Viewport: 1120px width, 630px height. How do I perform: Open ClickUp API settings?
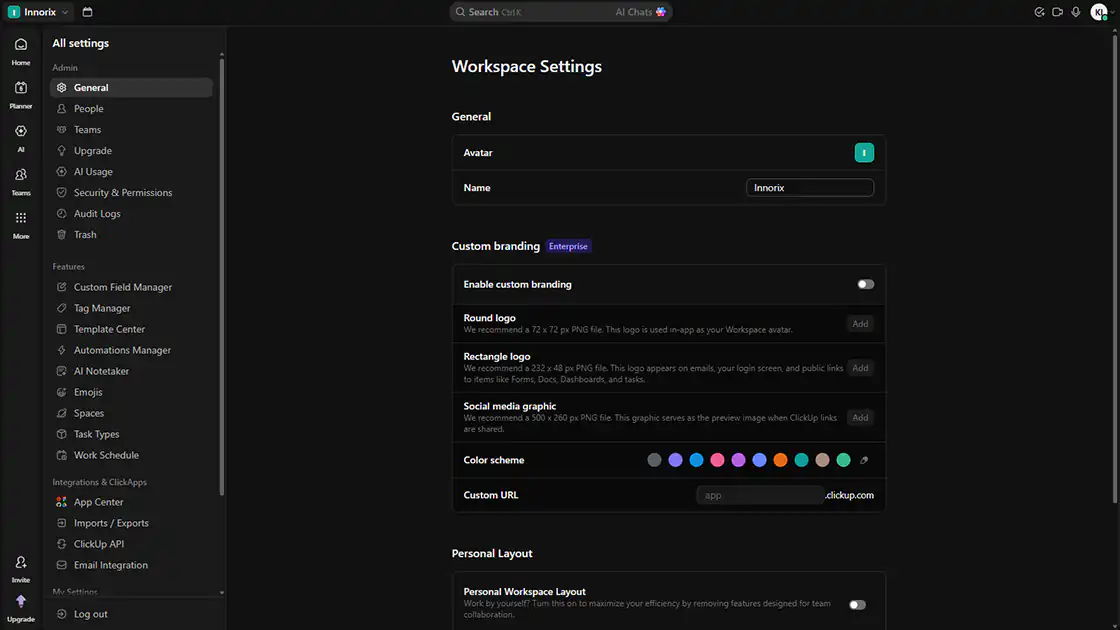tap(131, 544)
